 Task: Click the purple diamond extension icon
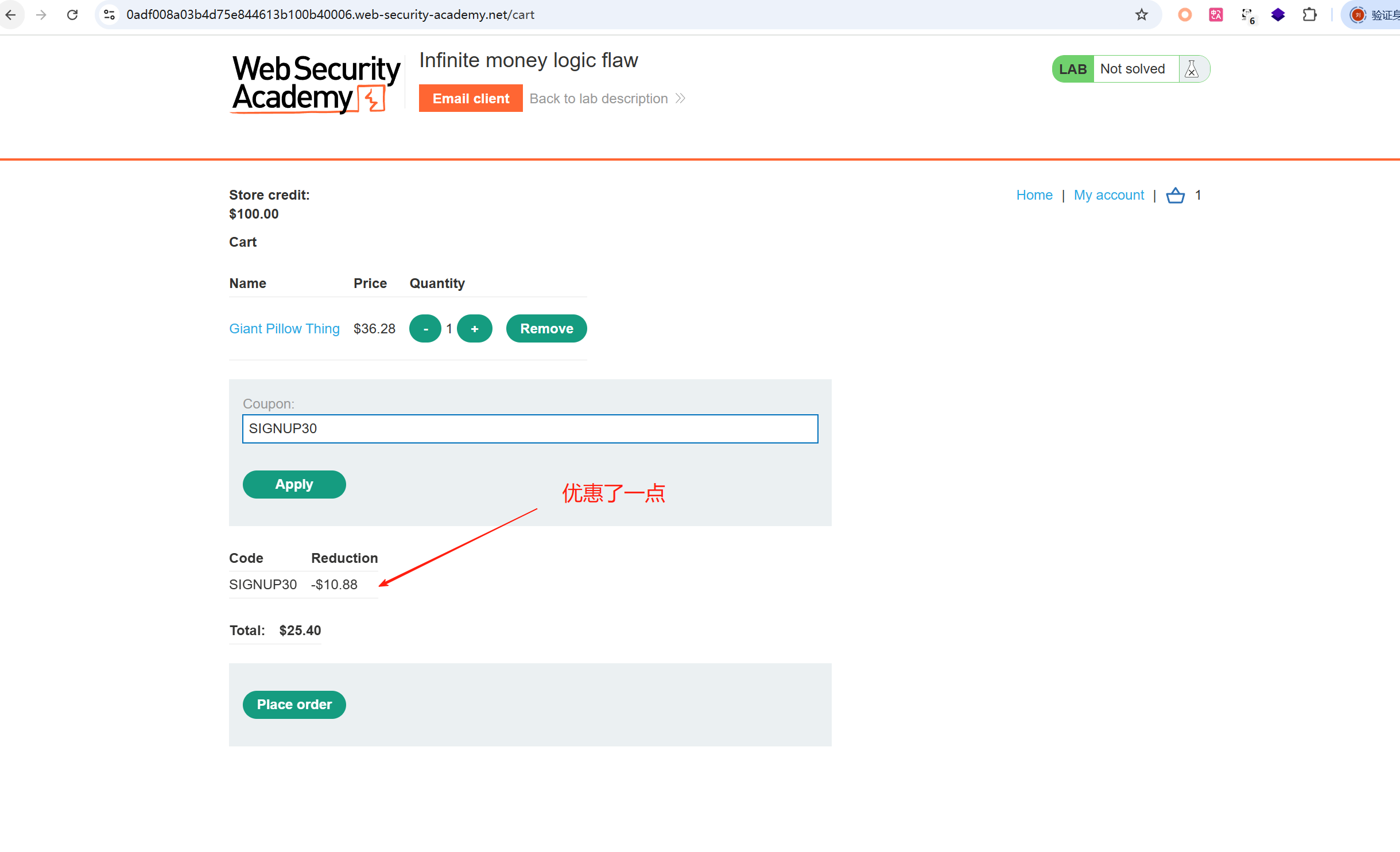1278,15
